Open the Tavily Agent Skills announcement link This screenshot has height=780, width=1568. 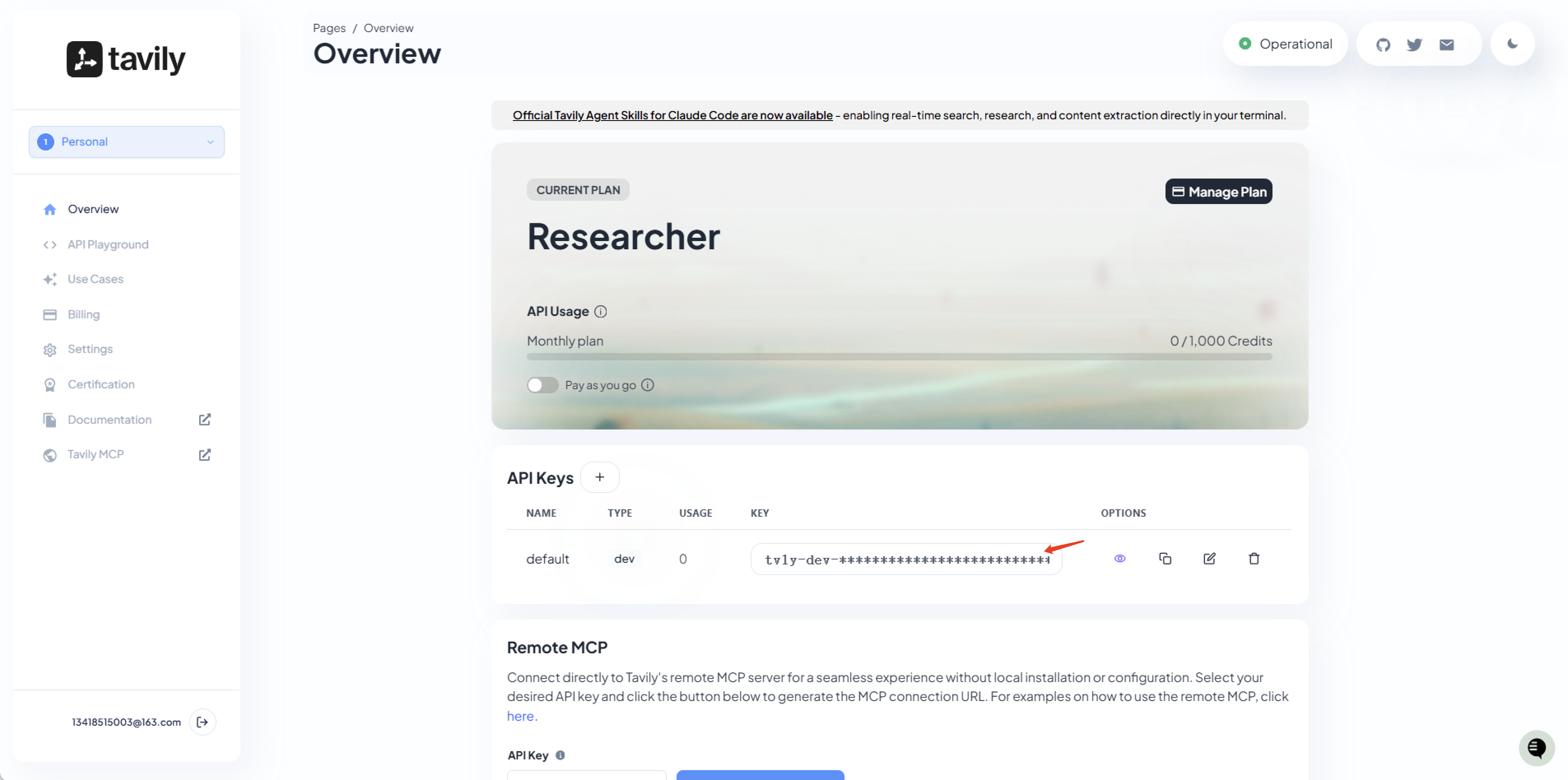point(672,115)
